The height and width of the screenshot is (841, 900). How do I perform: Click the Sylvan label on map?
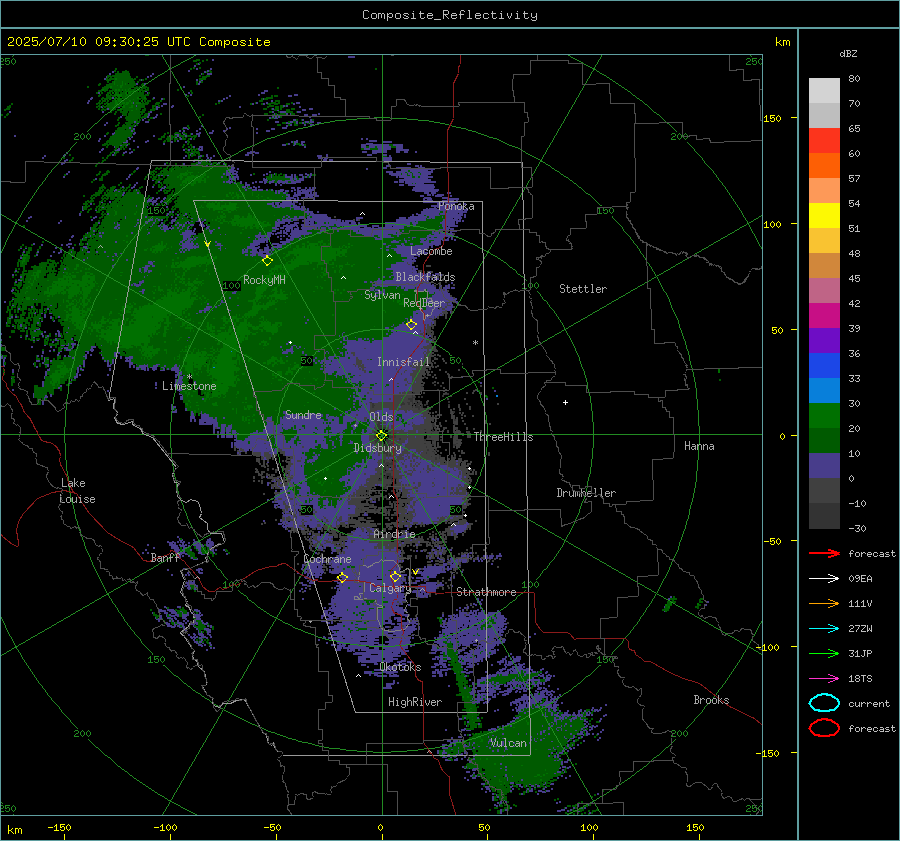(382, 295)
